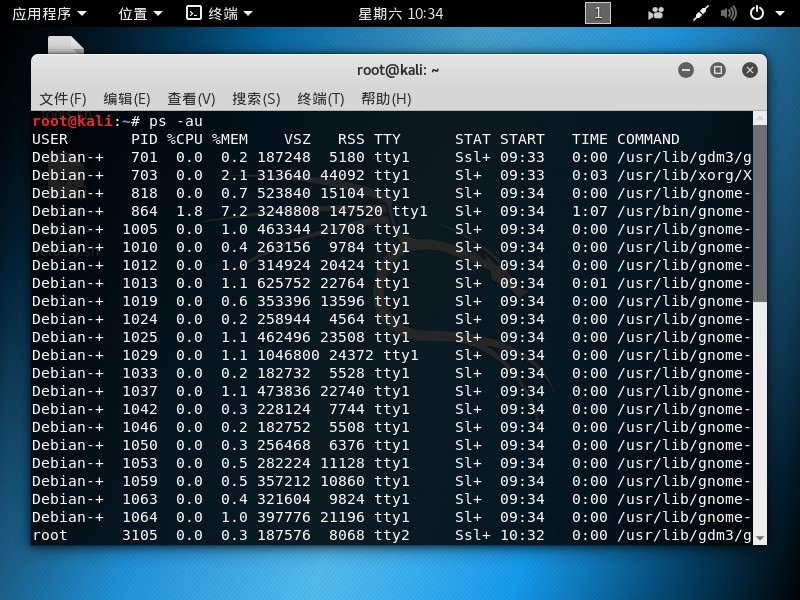Click the USER column header

(49, 139)
